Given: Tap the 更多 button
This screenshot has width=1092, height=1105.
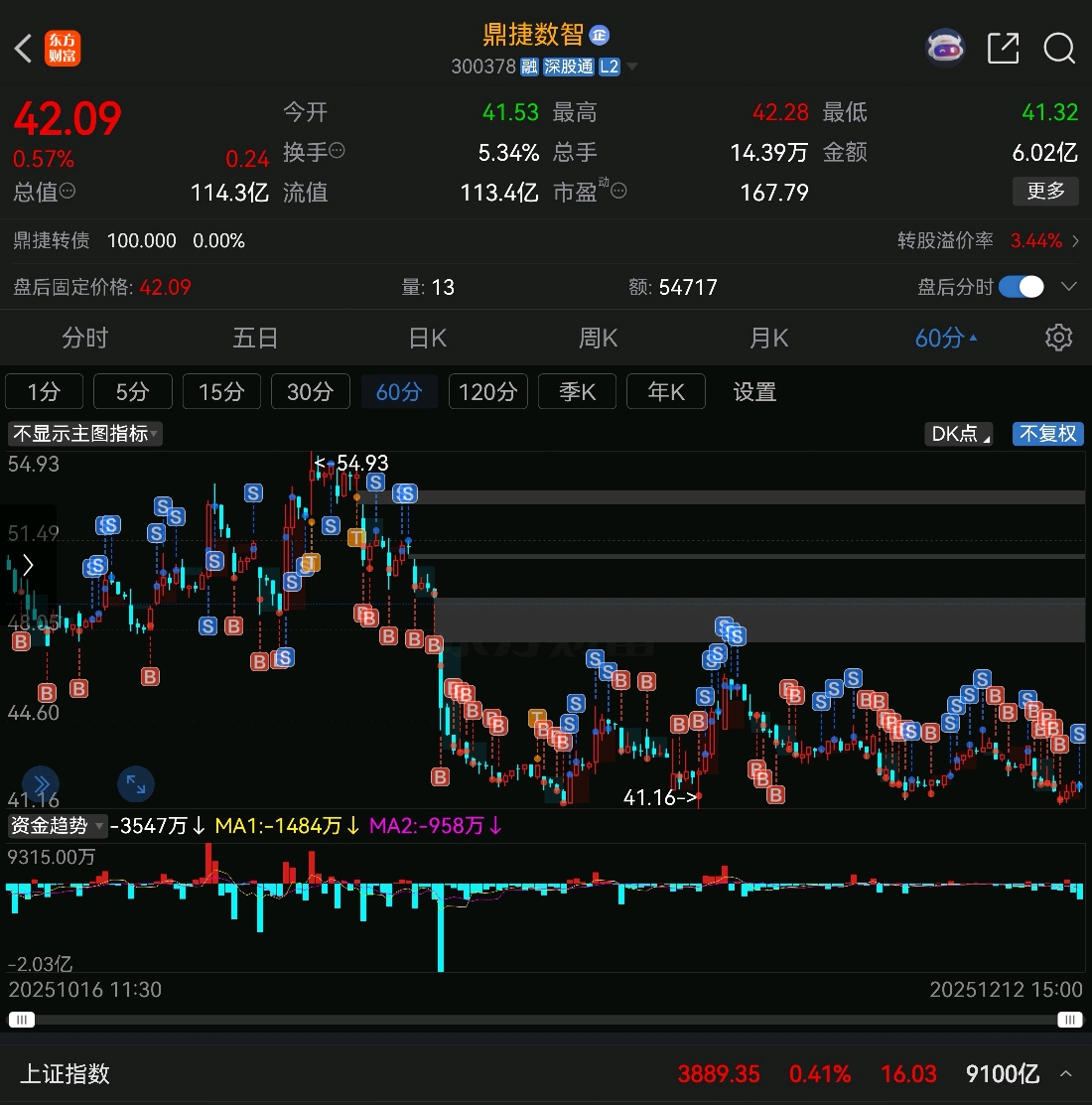Looking at the screenshot, I should 1045,191.
